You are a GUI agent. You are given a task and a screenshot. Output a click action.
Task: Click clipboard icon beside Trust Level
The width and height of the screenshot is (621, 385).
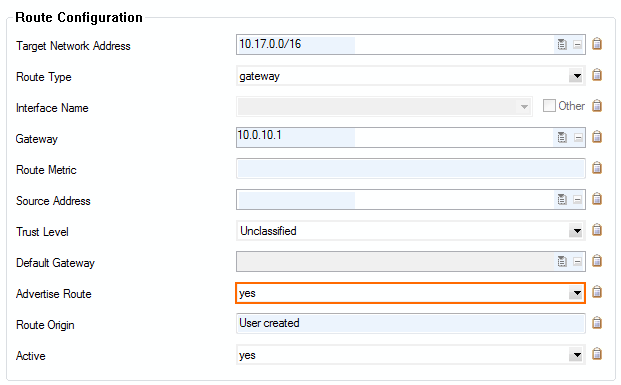(597, 230)
